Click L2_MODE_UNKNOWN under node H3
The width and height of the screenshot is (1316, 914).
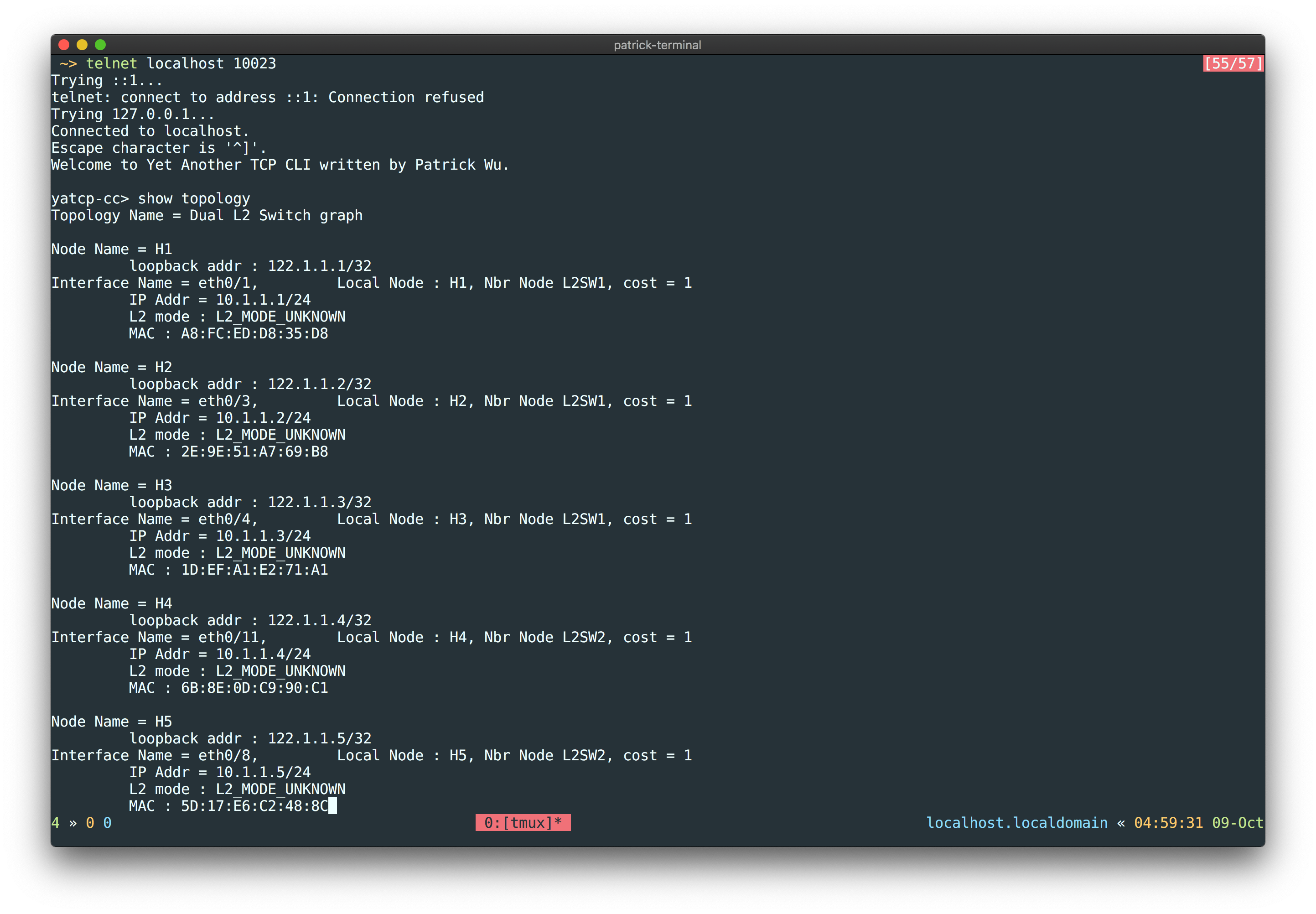click(x=280, y=553)
